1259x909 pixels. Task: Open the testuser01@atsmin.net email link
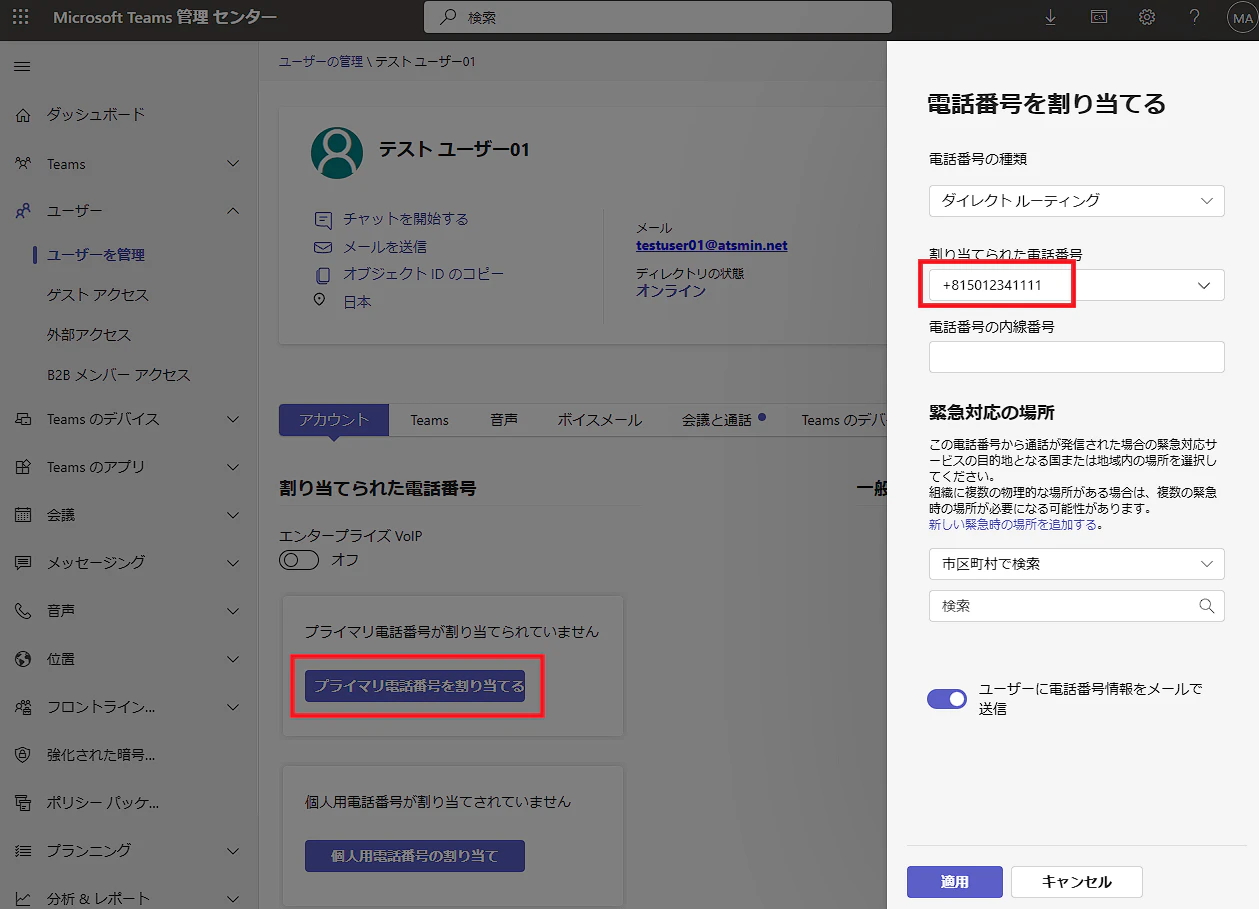pos(712,245)
